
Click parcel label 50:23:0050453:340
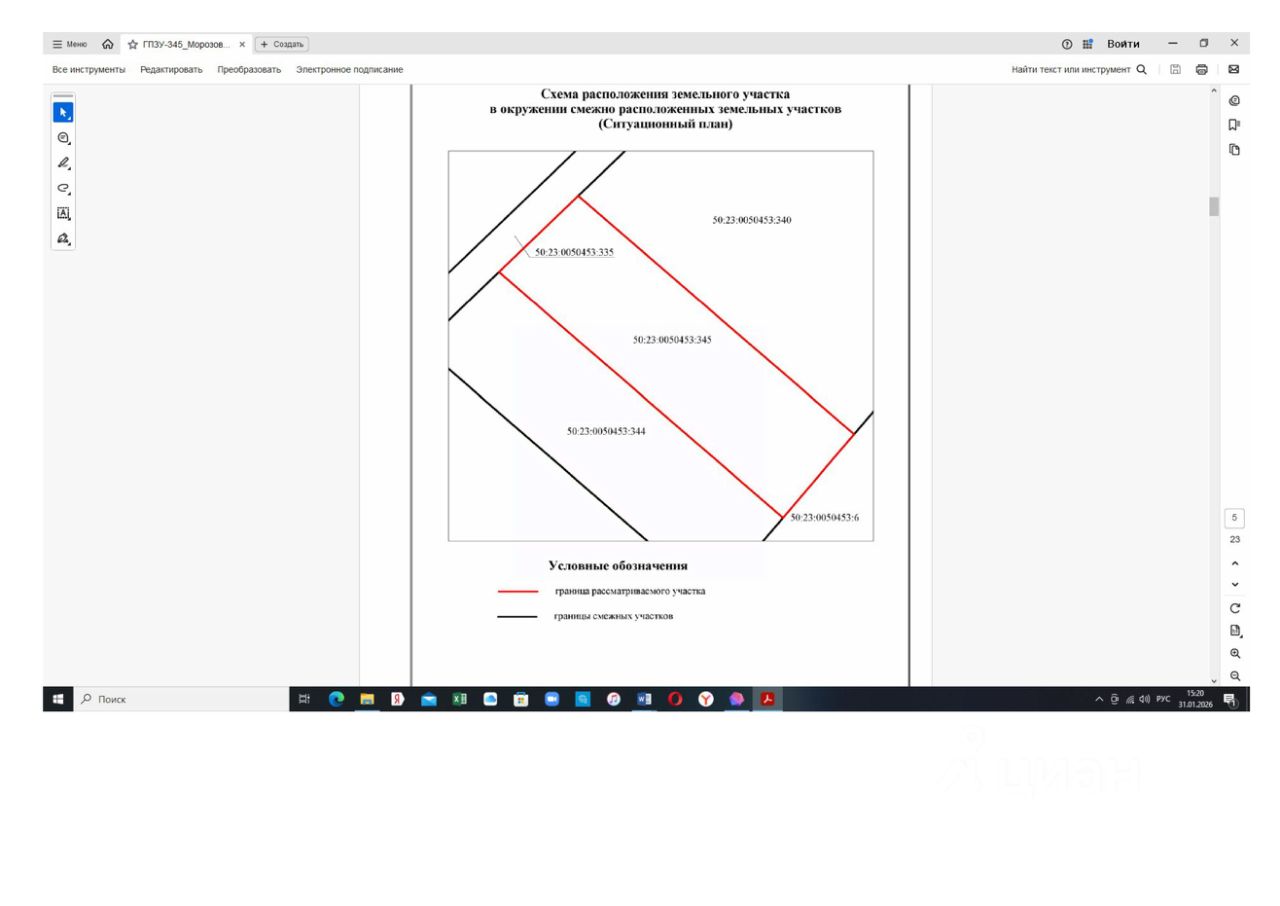pyautogui.click(x=752, y=220)
